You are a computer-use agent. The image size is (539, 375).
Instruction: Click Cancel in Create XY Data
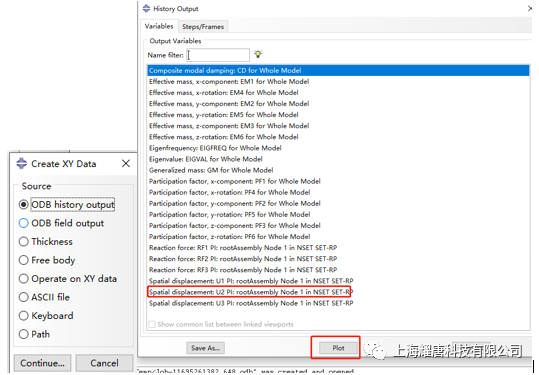104,363
